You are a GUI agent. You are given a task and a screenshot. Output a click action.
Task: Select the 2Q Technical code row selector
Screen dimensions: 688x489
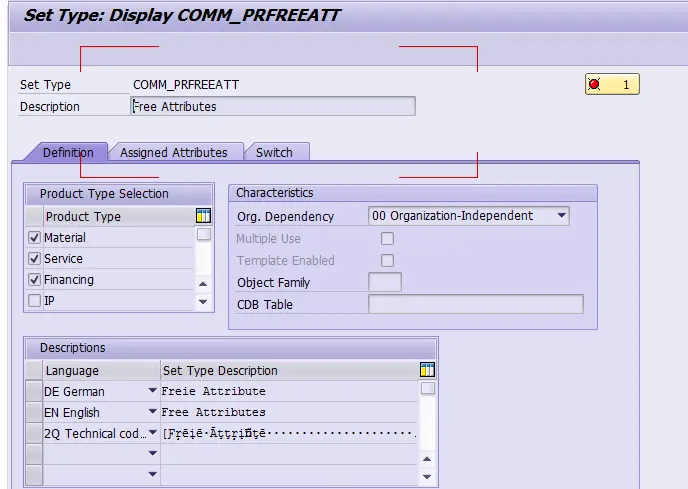pyautogui.click(x=34, y=433)
